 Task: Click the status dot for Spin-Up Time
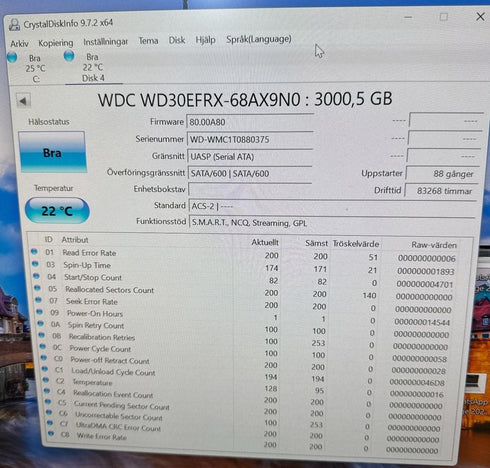coord(35,264)
